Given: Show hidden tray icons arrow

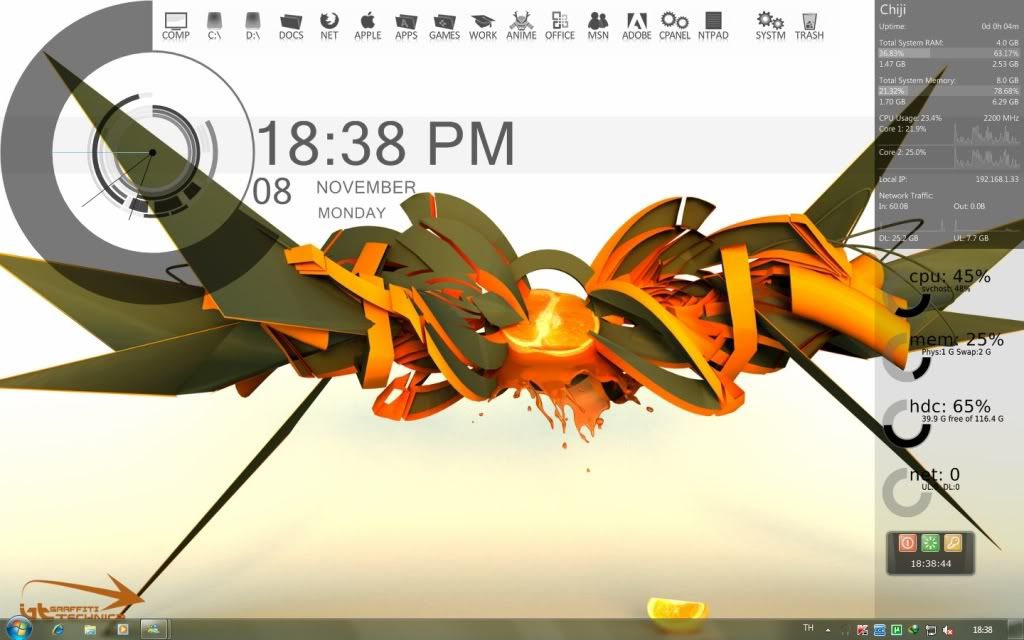Looking at the screenshot, I should coord(828,630).
